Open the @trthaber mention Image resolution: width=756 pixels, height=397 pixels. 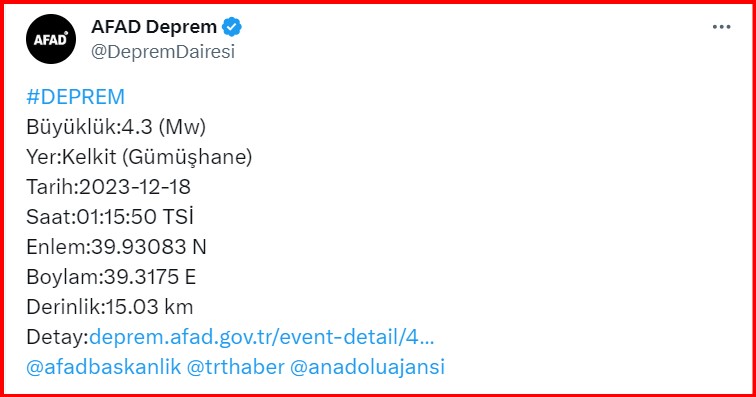pyautogui.click(x=235, y=367)
